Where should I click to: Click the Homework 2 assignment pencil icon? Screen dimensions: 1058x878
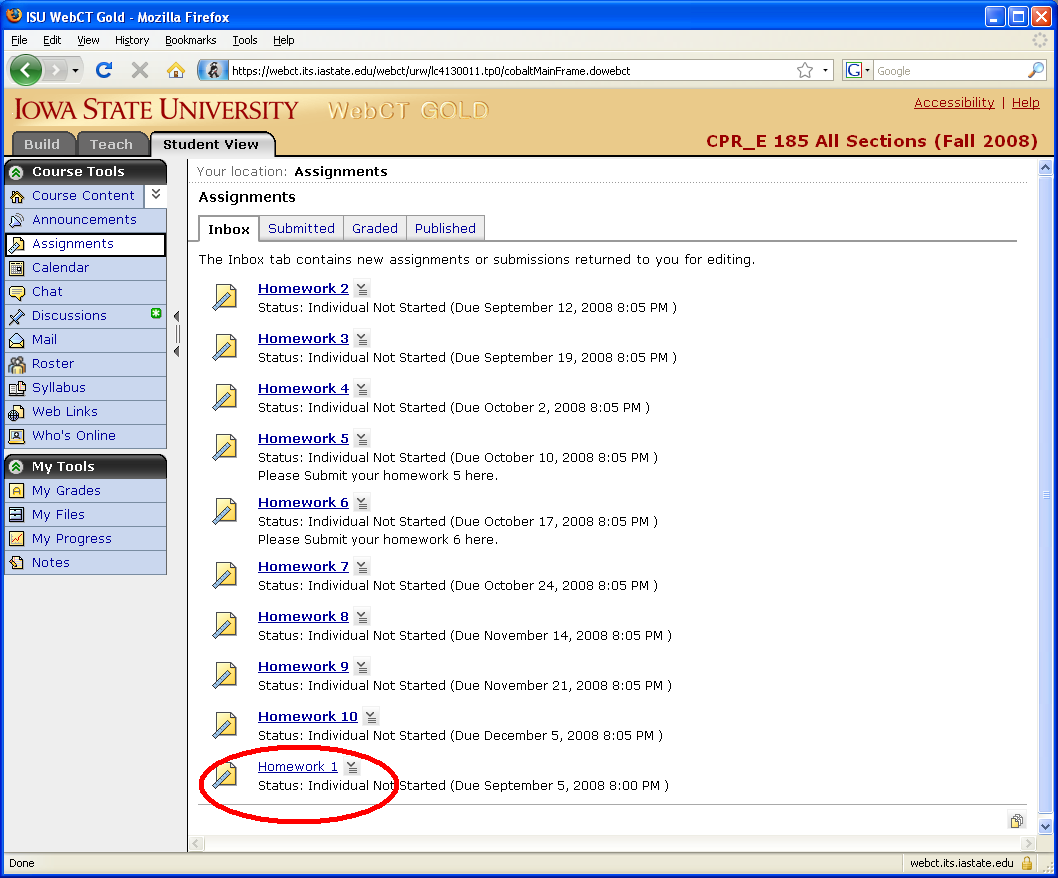point(225,297)
